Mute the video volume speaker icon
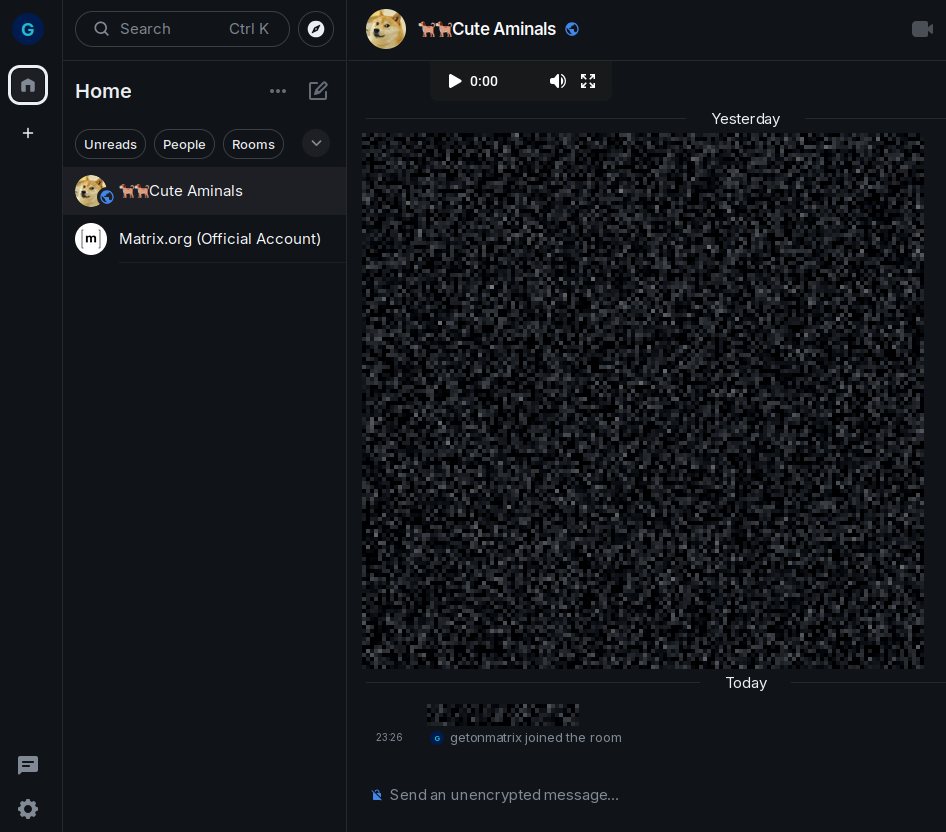 point(557,81)
